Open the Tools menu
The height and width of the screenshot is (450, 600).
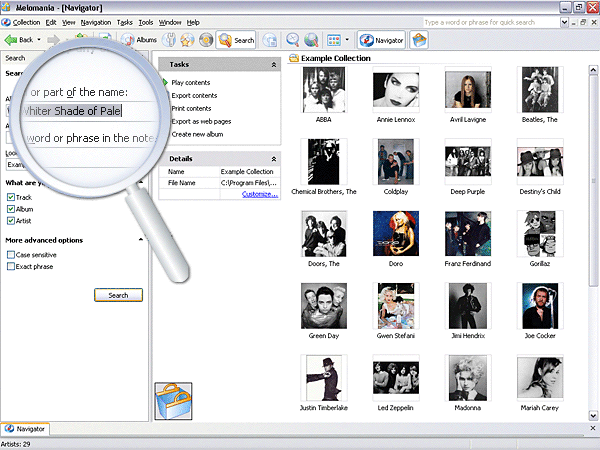[x=146, y=21]
